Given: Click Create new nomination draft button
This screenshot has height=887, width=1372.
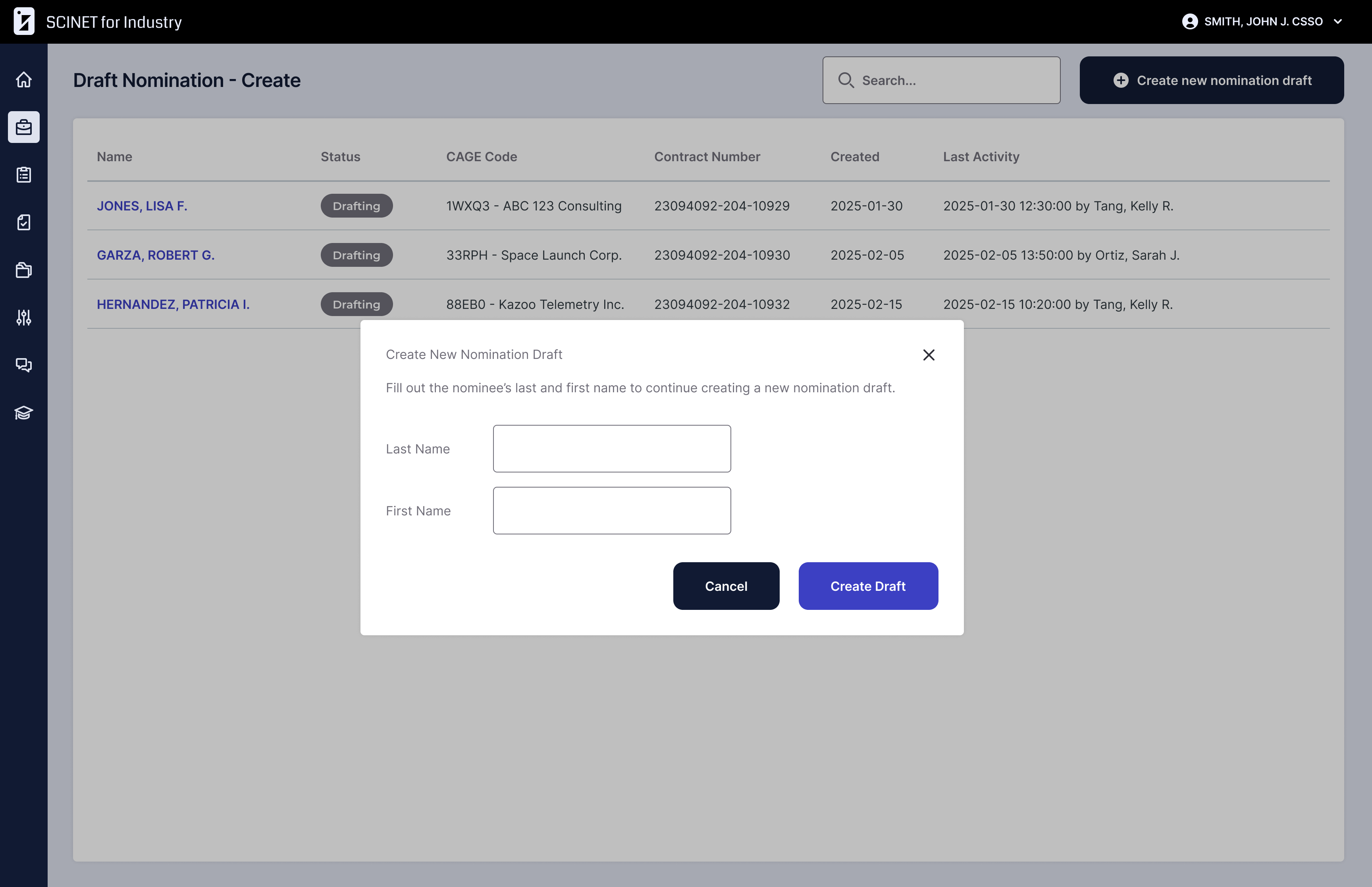Looking at the screenshot, I should 1211,80.
